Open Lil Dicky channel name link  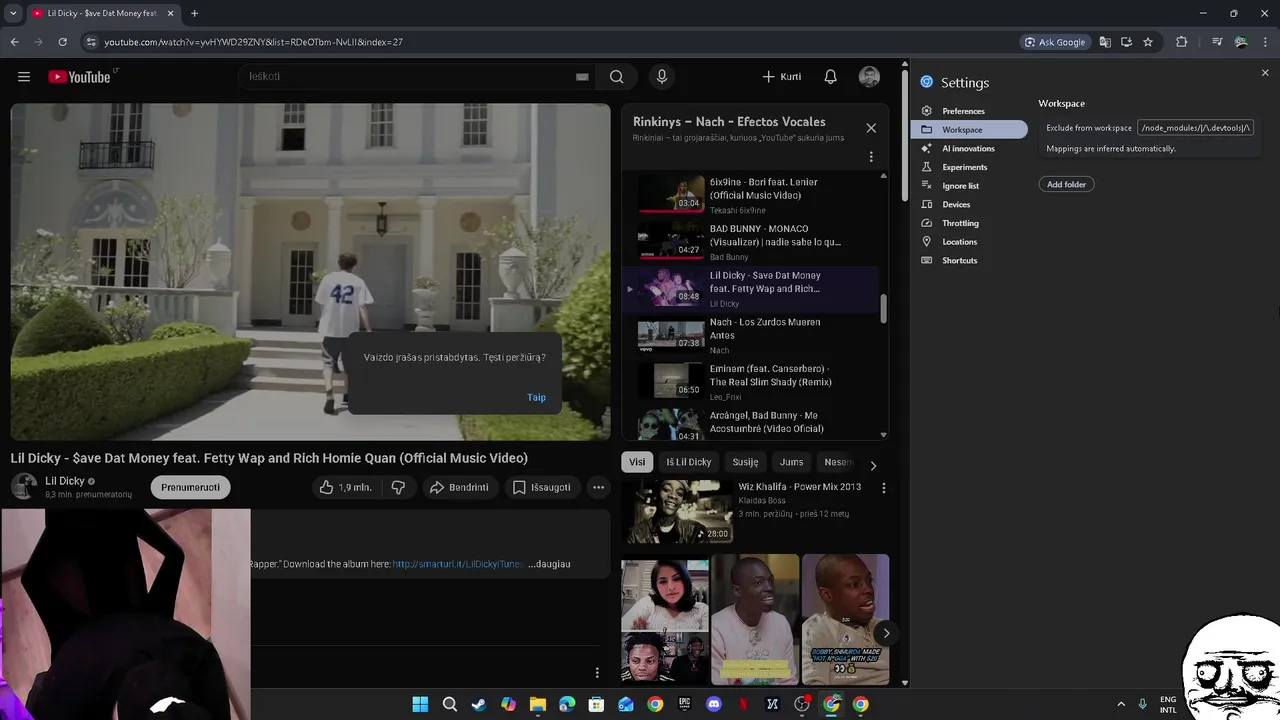[x=65, y=481]
